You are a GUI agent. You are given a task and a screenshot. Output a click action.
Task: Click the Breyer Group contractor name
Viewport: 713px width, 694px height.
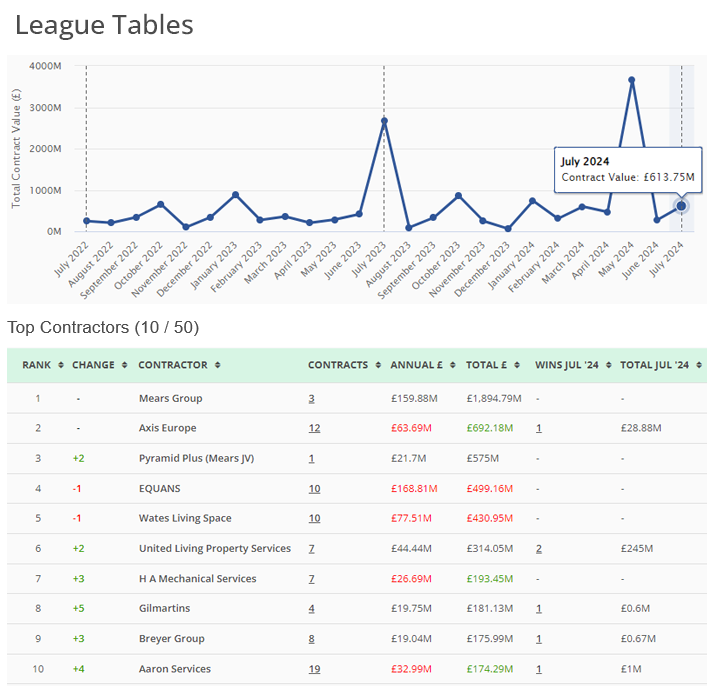(171, 639)
